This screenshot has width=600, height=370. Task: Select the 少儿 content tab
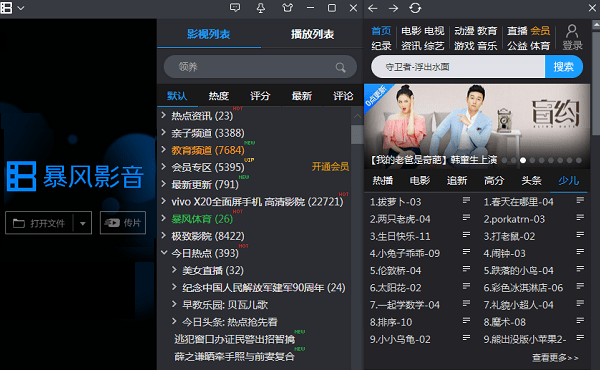(568, 181)
